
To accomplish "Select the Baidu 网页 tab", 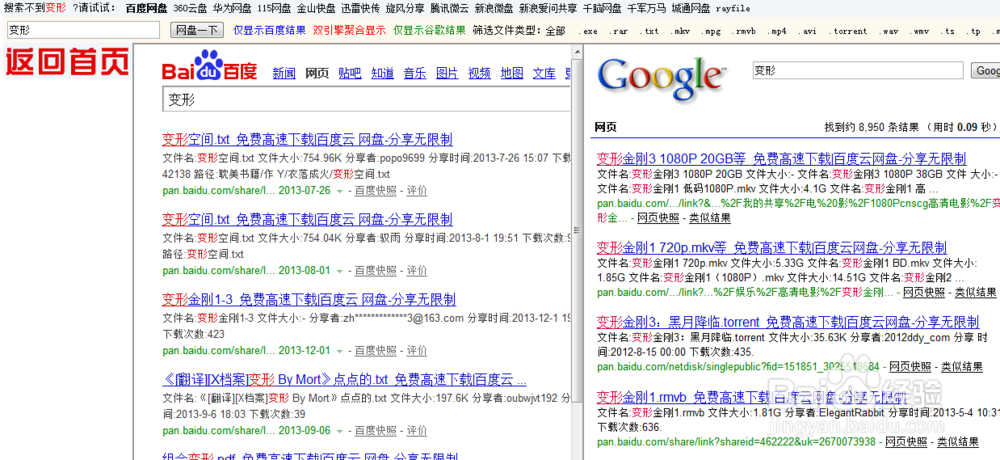I will (x=317, y=73).
